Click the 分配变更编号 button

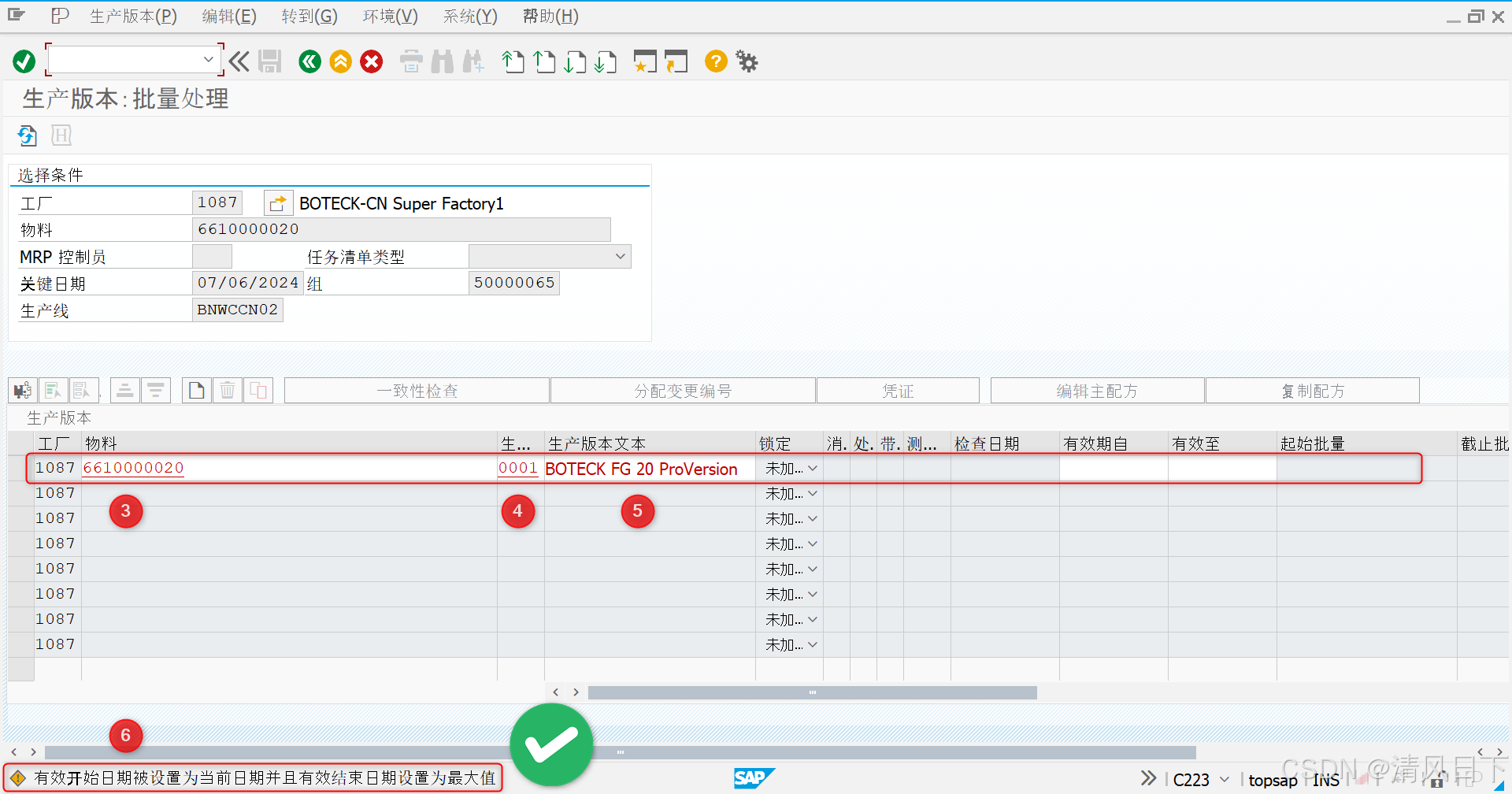pos(683,391)
